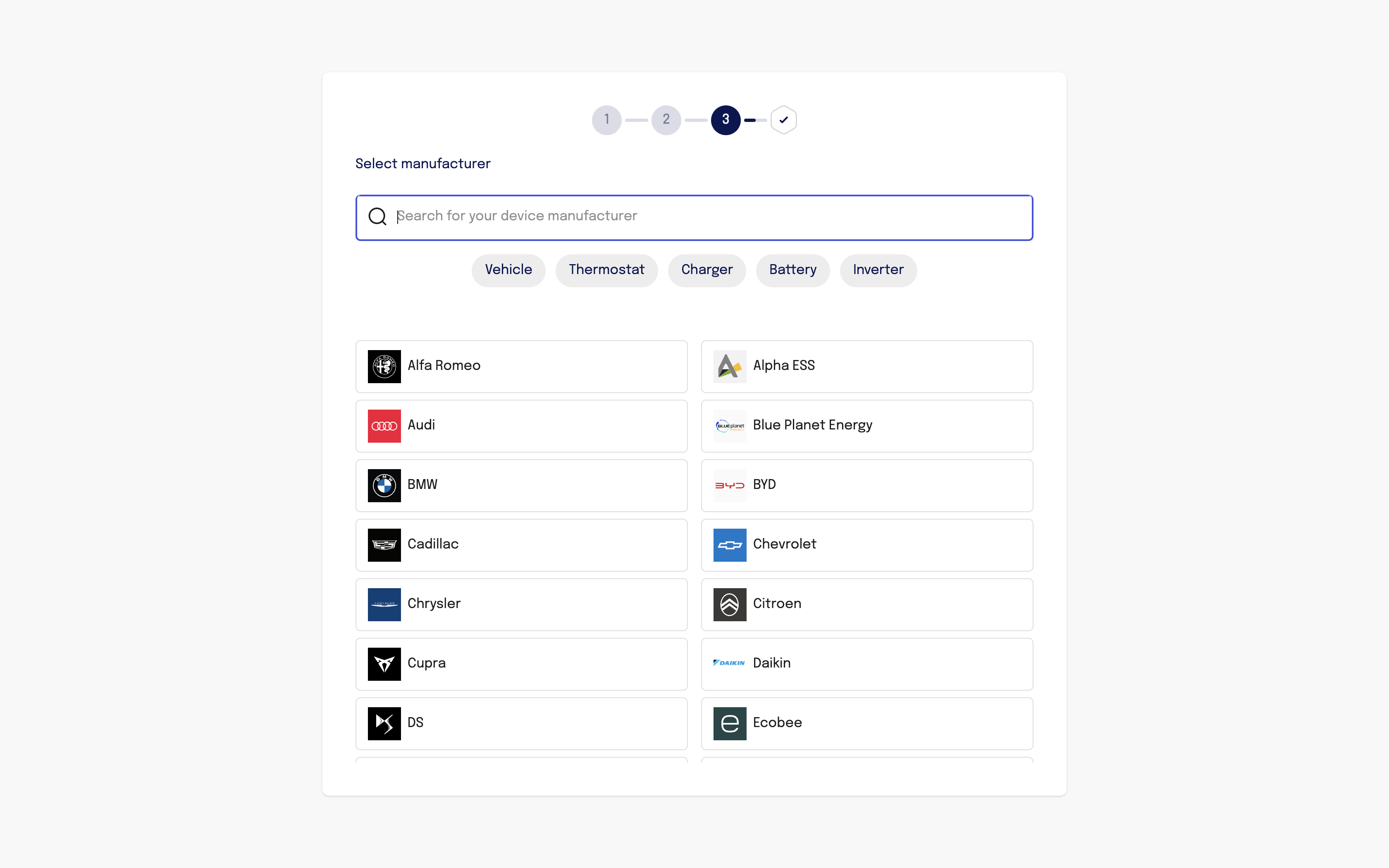This screenshot has width=1389, height=868.
Task: Select the Thermostat filter tab
Action: point(606,270)
